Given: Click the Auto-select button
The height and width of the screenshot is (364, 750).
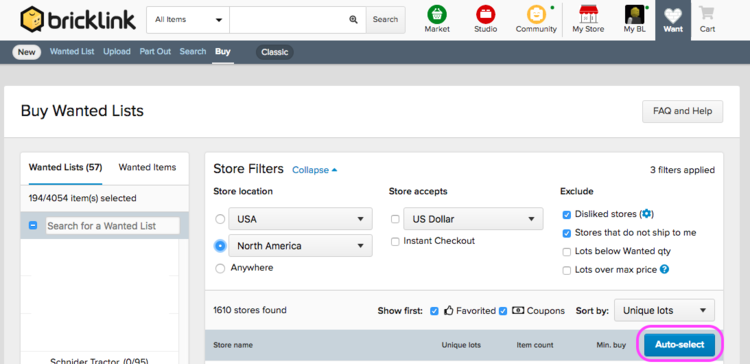Looking at the screenshot, I should tap(679, 344).
